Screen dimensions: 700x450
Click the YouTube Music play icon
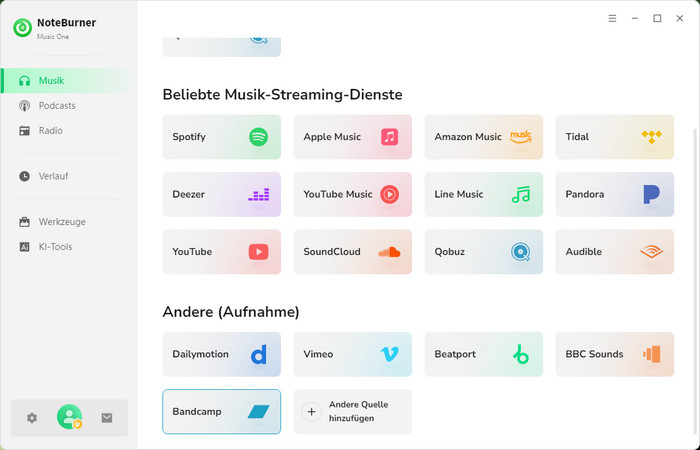coord(389,194)
